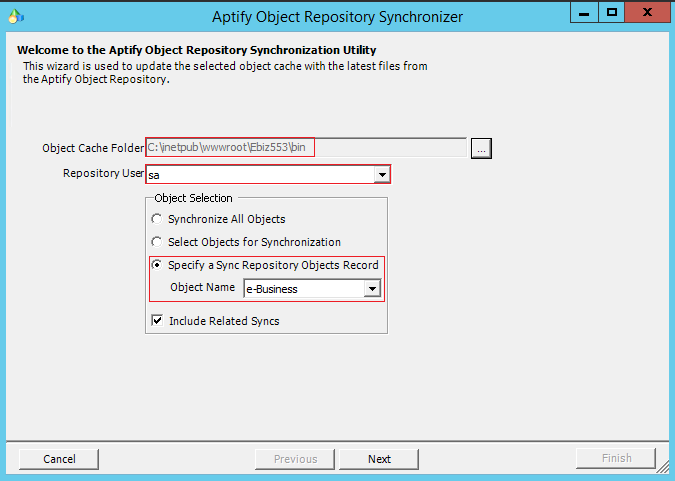The height and width of the screenshot is (481, 675).
Task: Select Specify a Sync Repository Objects Record
Action: pos(157,265)
